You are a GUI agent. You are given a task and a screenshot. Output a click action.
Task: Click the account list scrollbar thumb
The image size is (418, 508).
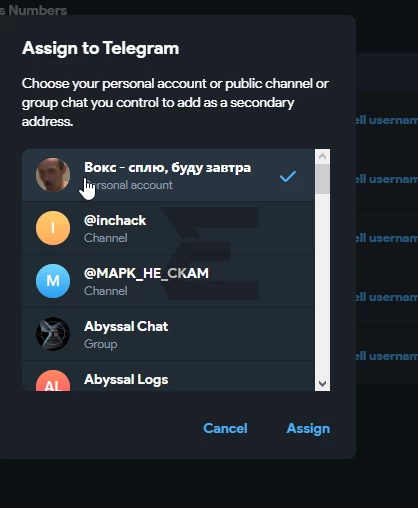(322, 179)
